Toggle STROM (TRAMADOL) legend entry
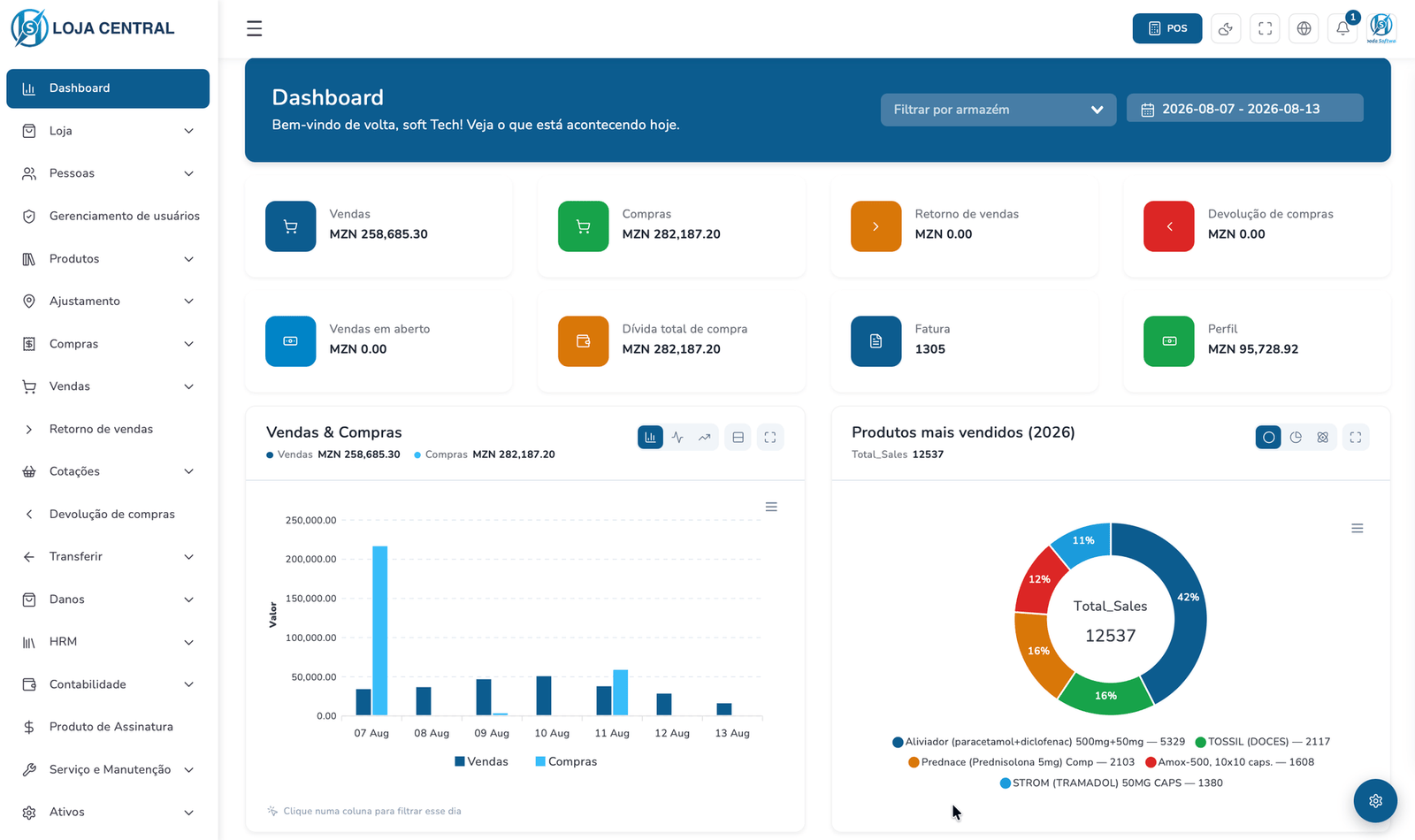Image resolution: width=1415 pixels, height=840 pixels. [1112, 783]
